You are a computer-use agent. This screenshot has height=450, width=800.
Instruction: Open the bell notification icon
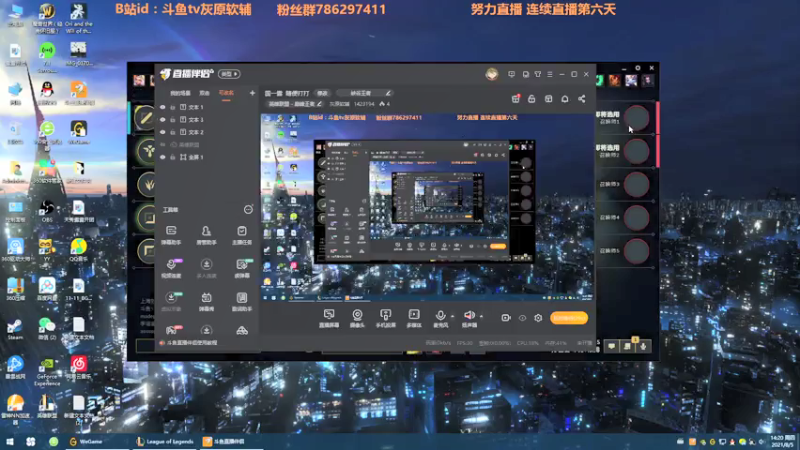[x=565, y=99]
